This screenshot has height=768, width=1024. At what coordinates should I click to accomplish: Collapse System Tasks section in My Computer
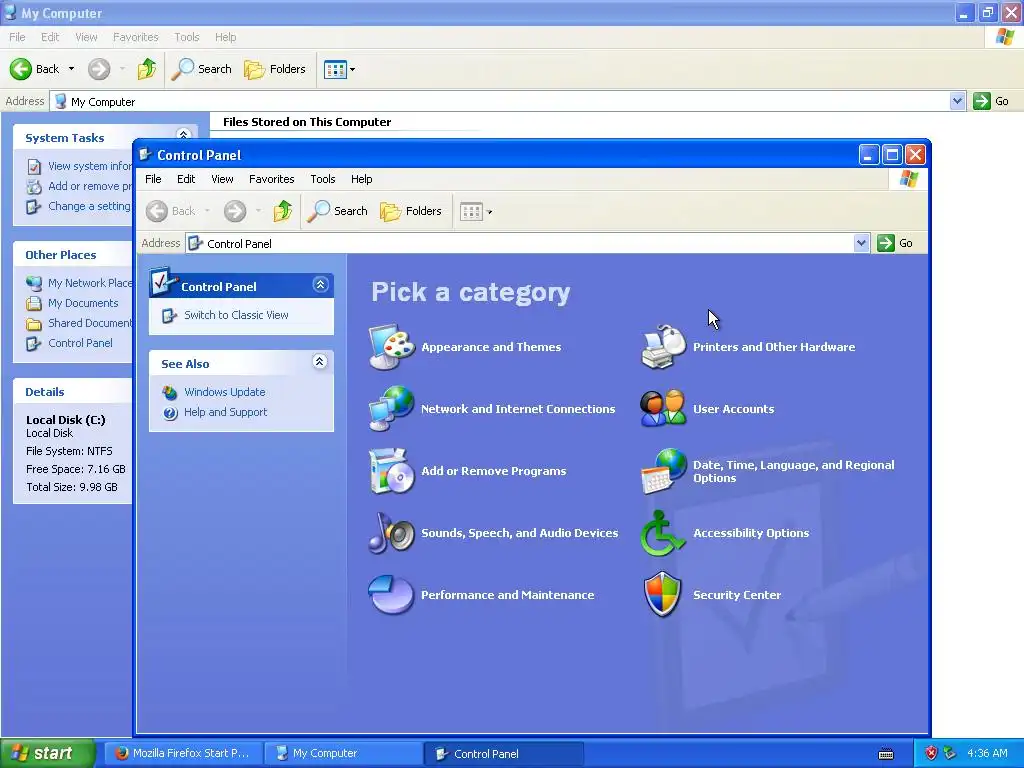click(184, 135)
